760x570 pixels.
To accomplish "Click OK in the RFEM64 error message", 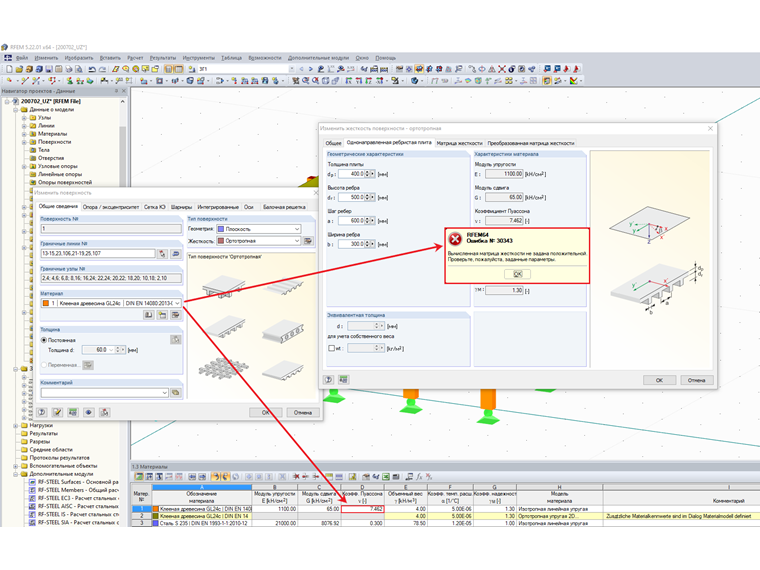I will [517, 274].
